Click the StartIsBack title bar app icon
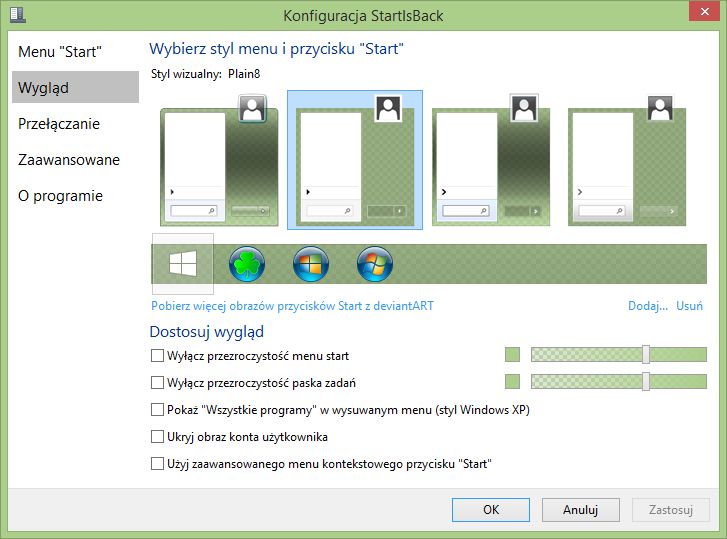The height and width of the screenshot is (539, 727). (18, 14)
